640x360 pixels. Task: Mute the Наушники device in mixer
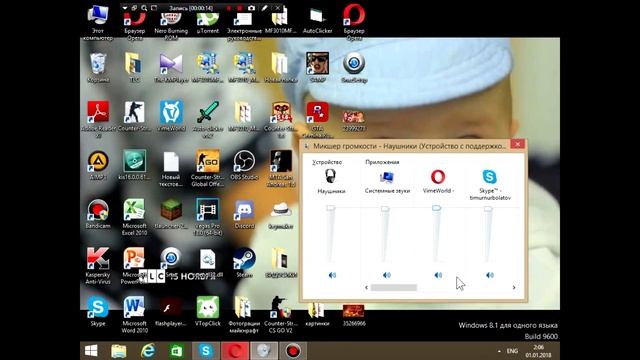[x=332, y=275]
